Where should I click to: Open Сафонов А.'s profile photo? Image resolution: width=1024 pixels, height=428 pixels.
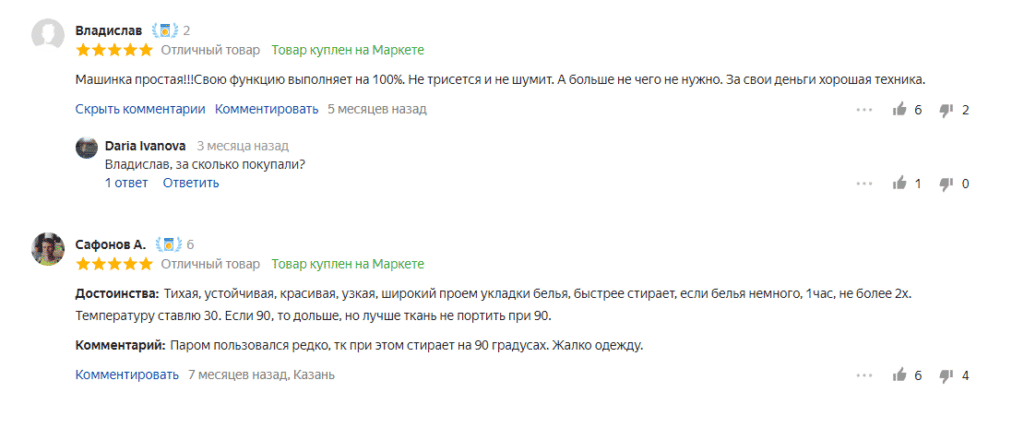48,249
